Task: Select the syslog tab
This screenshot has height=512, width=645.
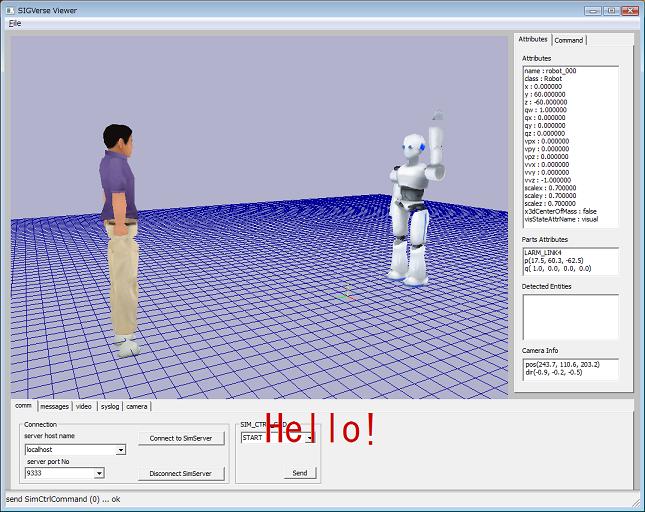Action: coord(109,406)
